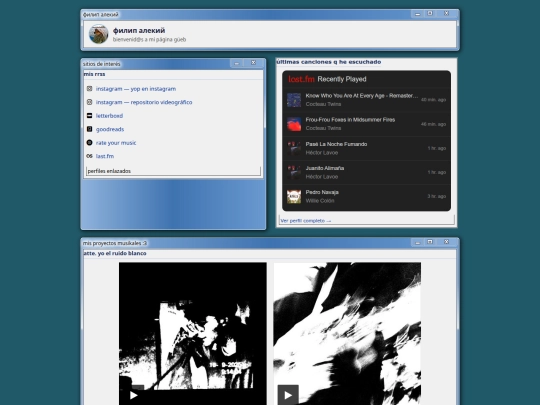Minimize the филип алекий header window
This screenshot has width=540, height=405.
[417, 14]
